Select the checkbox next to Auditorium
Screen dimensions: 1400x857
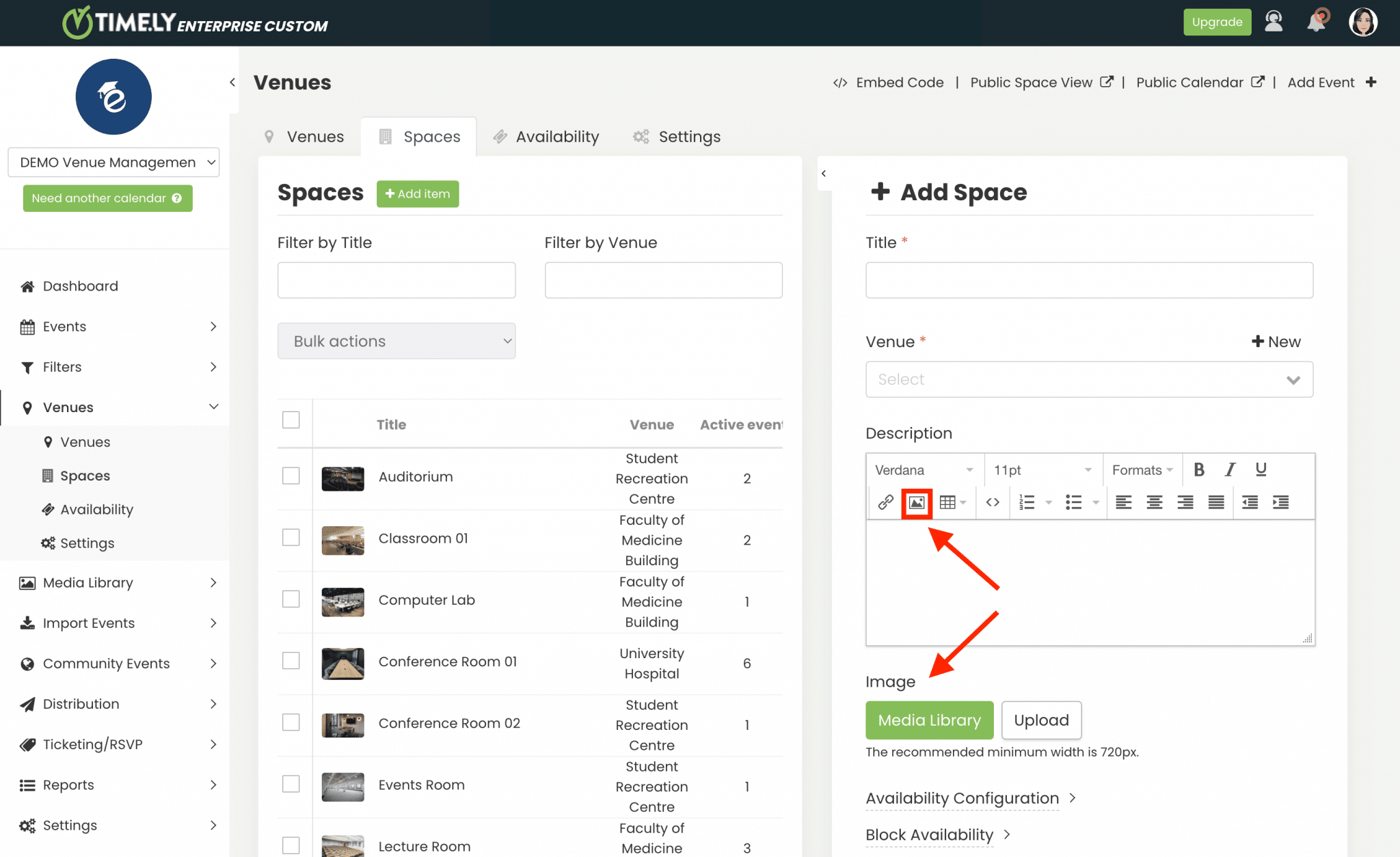(x=291, y=476)
